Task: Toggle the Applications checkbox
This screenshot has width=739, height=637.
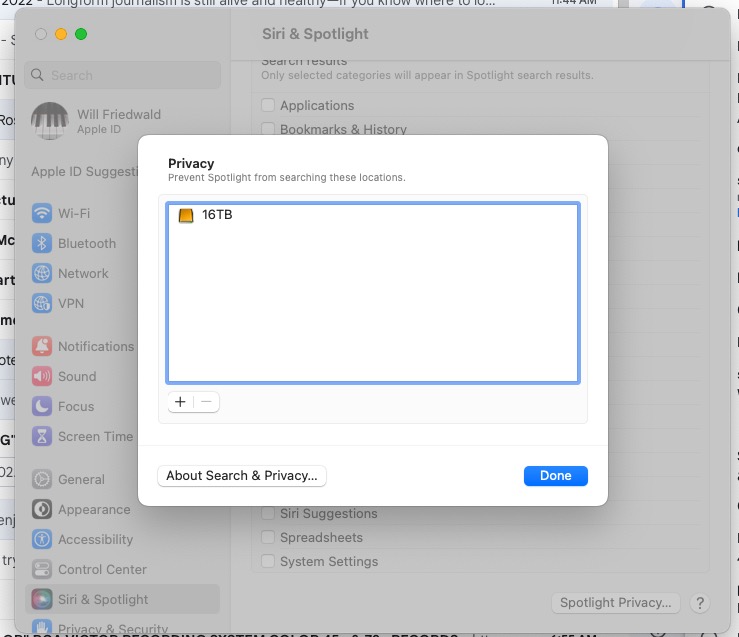Action: tap(268, 105)
